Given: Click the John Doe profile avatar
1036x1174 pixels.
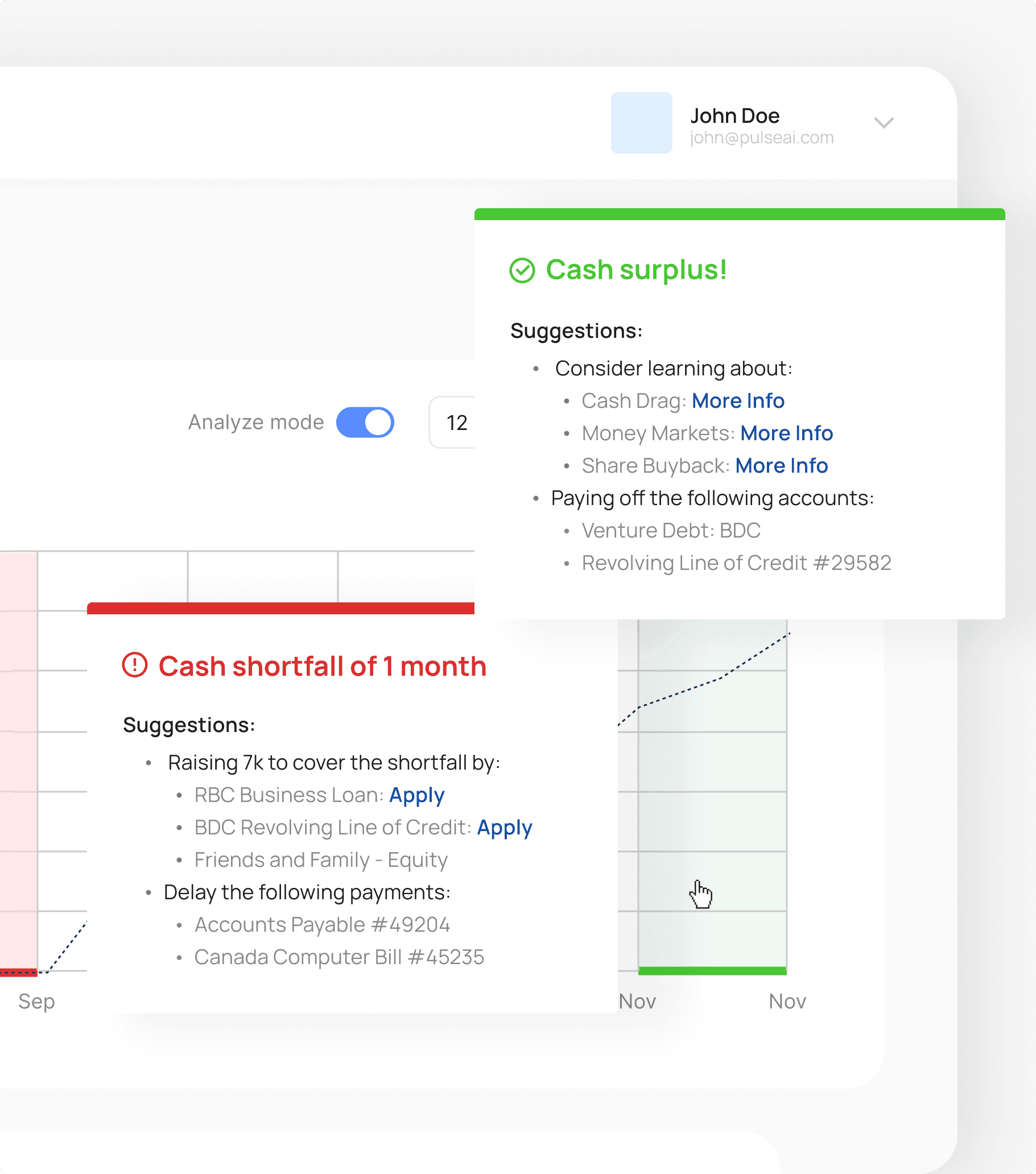Looking at the screenshot, I should tap(641, 123).
